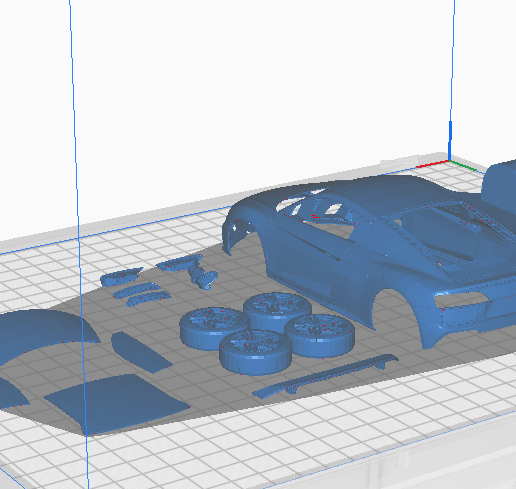Screen dimensions: 516x489
Task: Select the wedge-shaped part left of grilles
Action: (x=121, y=277)
